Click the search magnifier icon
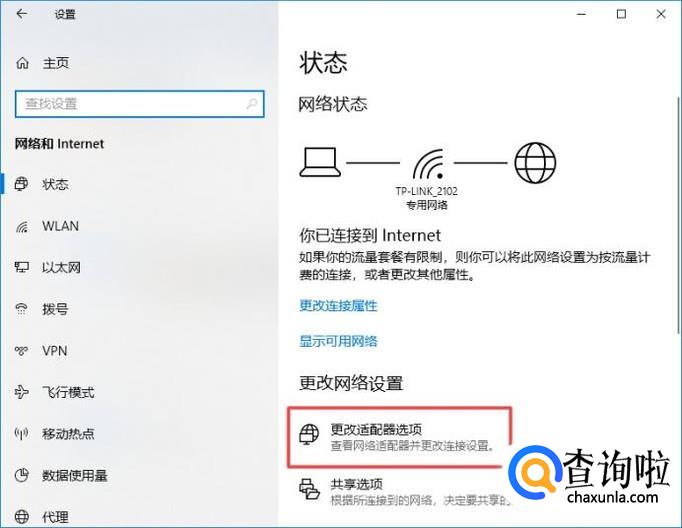682x528 pixels. (x=251, y=104)
